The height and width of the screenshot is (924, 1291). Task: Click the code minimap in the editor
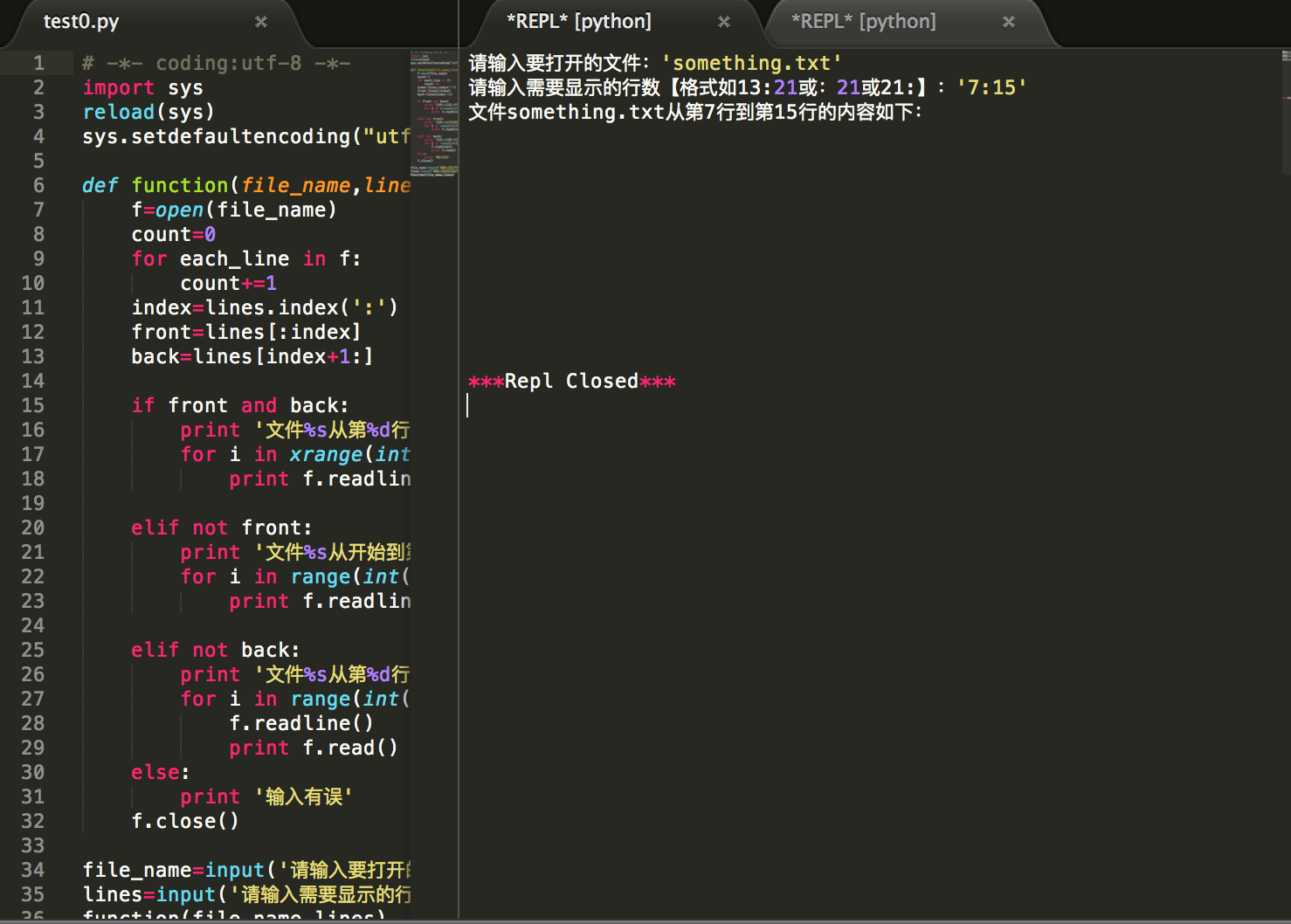click(433, 114)
